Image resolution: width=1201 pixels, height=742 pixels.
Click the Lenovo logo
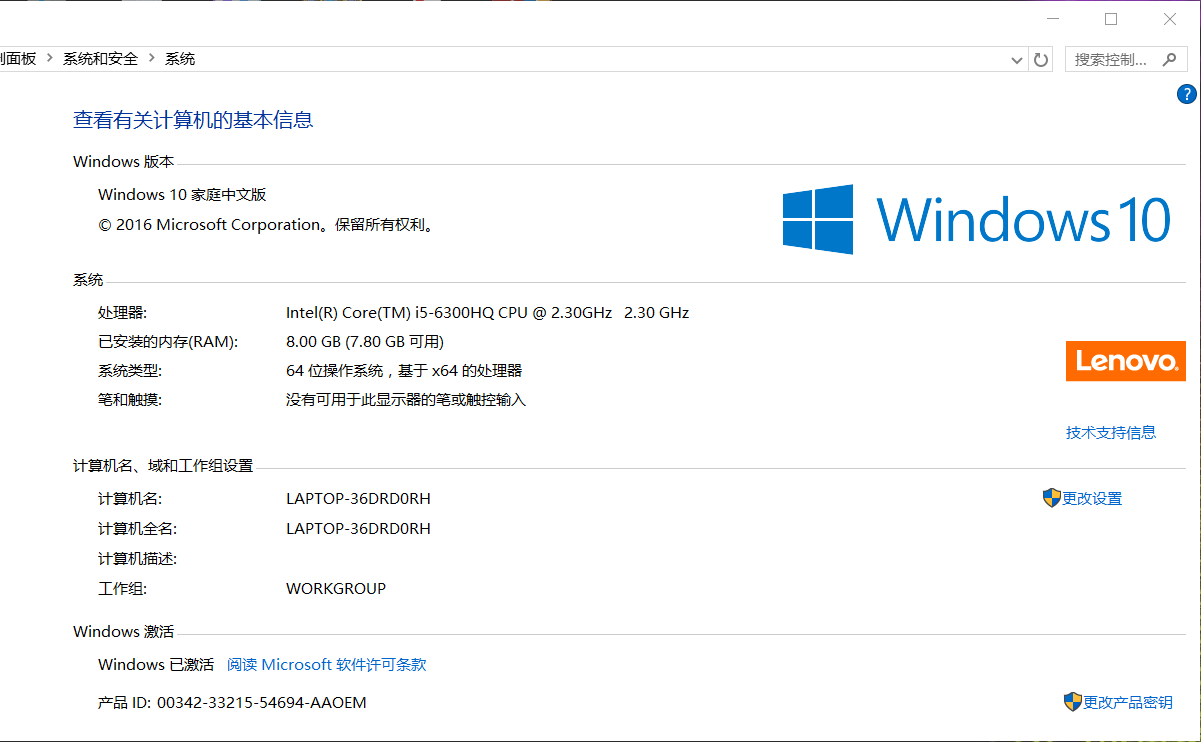pos(1125,361)
